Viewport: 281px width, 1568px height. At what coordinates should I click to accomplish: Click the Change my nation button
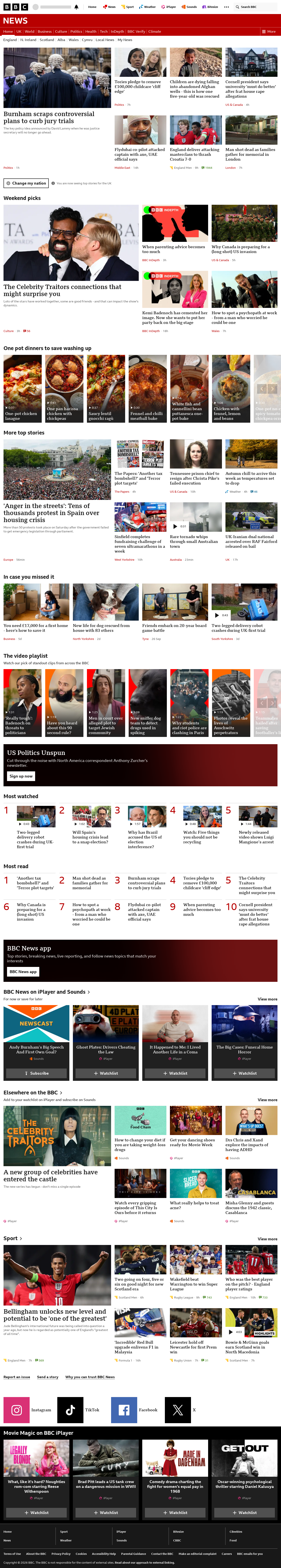pos(26,183)
